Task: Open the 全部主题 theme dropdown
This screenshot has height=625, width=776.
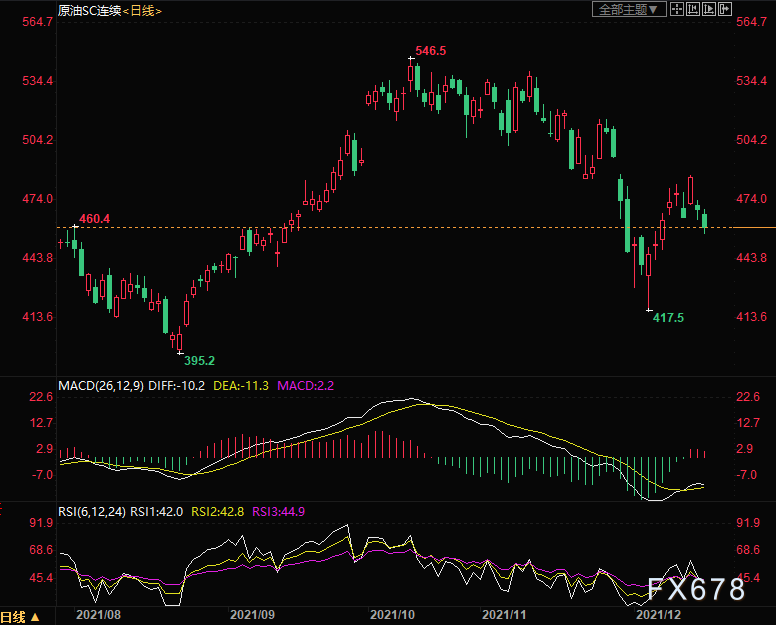Action: (x=629, y=9)
